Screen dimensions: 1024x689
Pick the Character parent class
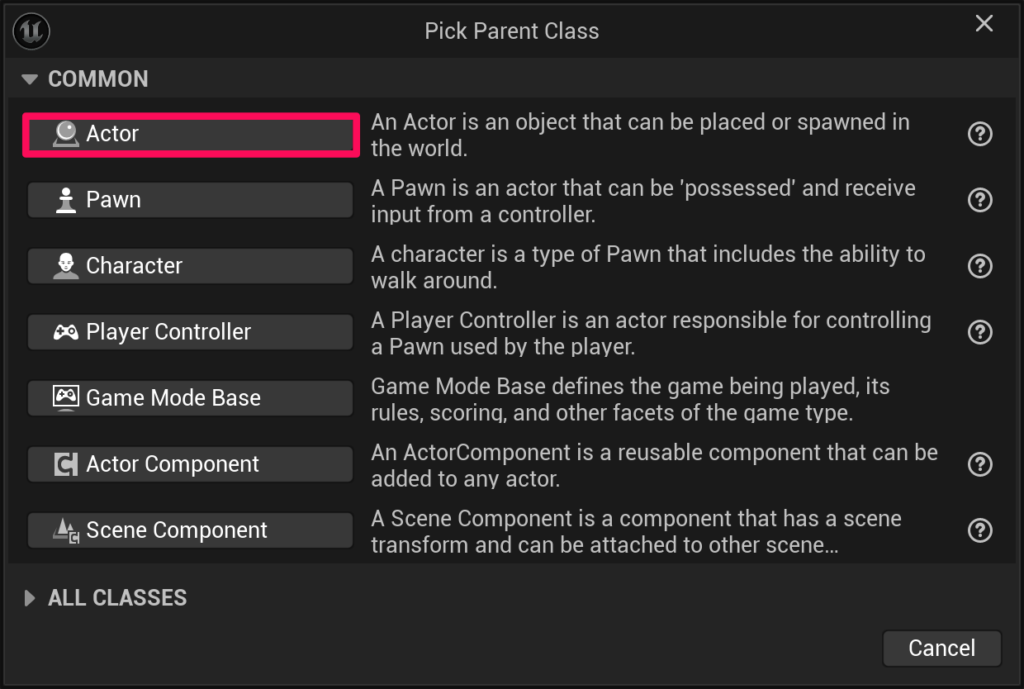click(x=190, y=266)
